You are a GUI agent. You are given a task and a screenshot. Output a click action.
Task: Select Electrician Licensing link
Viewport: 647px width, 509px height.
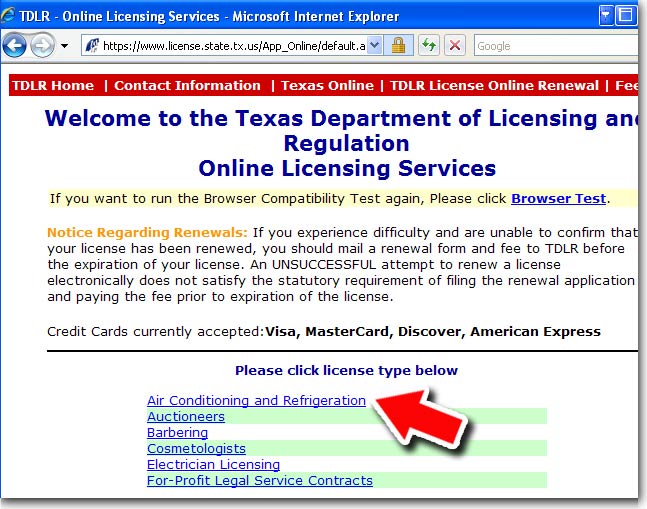[213, 465]
